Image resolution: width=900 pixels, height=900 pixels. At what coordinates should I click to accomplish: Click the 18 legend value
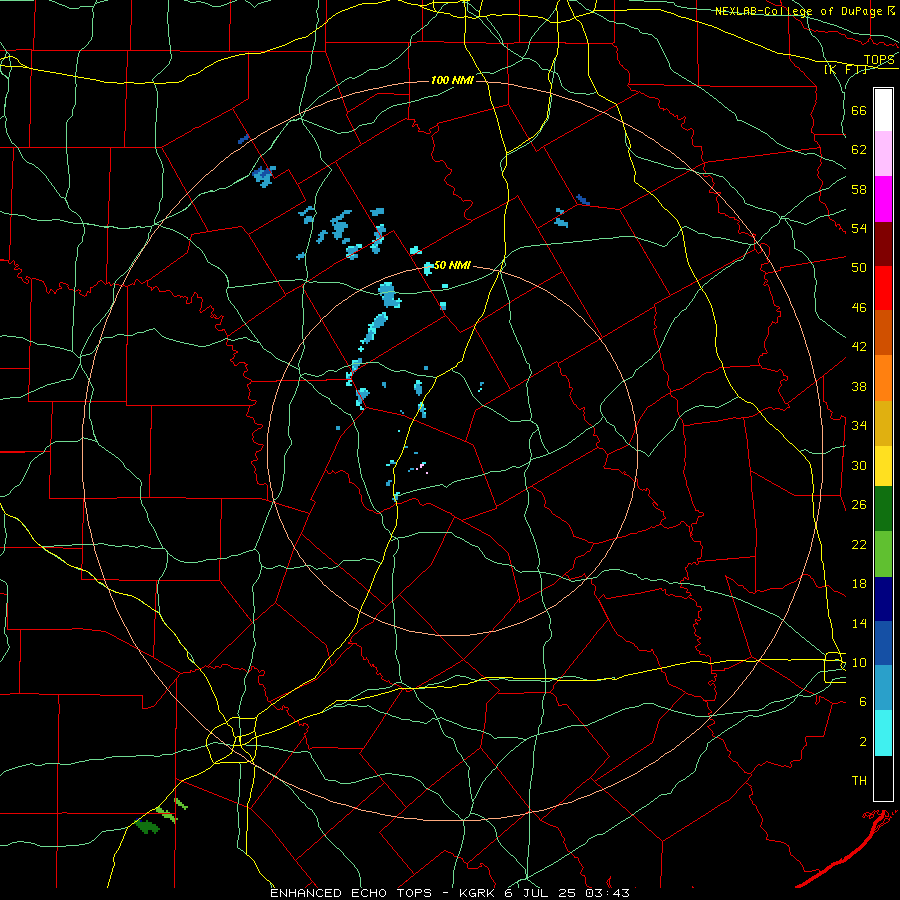859,583
